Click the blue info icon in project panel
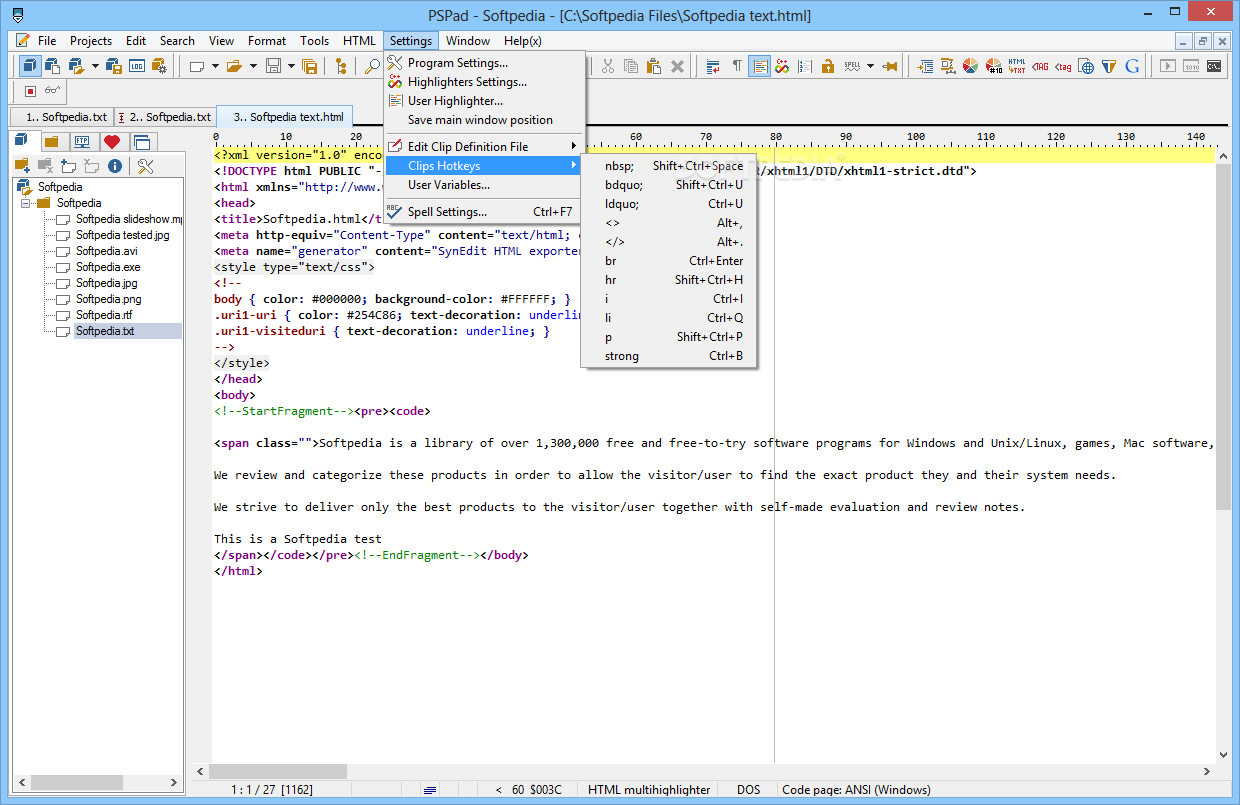The height and width of the screenshot is (805, 1240). 115,166
